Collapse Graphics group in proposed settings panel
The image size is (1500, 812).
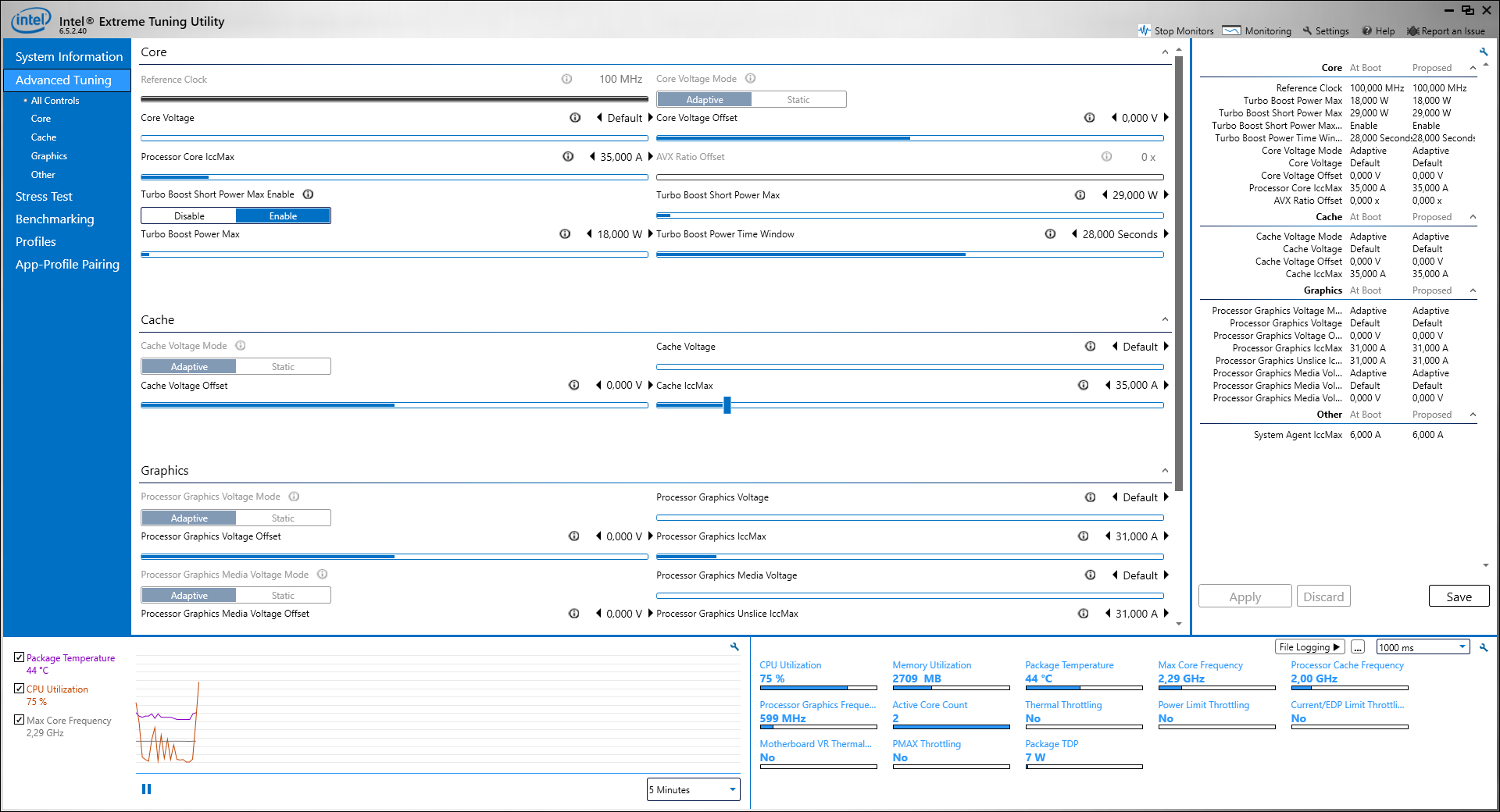(1473, 290)
